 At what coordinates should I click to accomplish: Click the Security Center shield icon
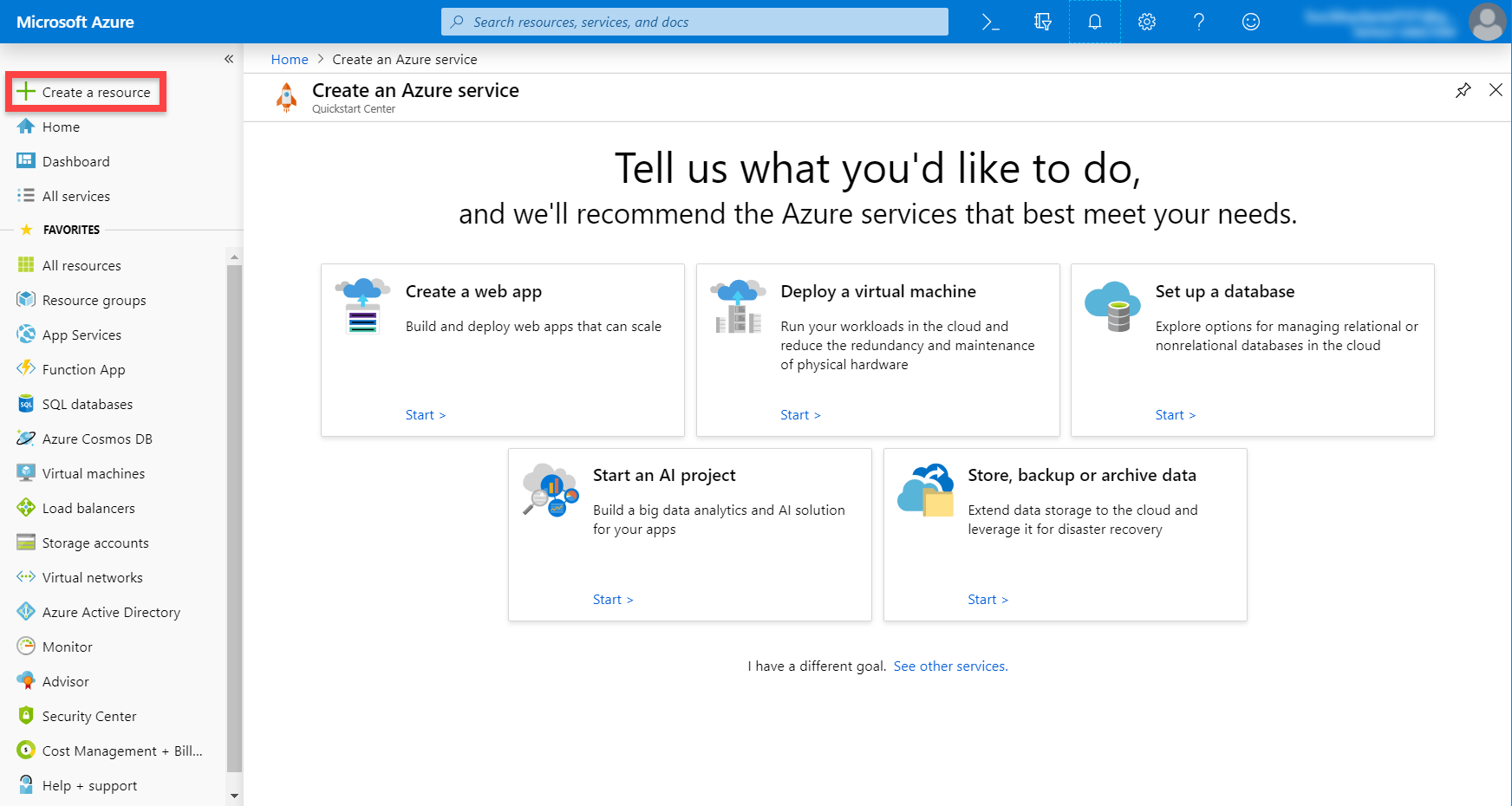pyautogui.click(x=26, y=716)
